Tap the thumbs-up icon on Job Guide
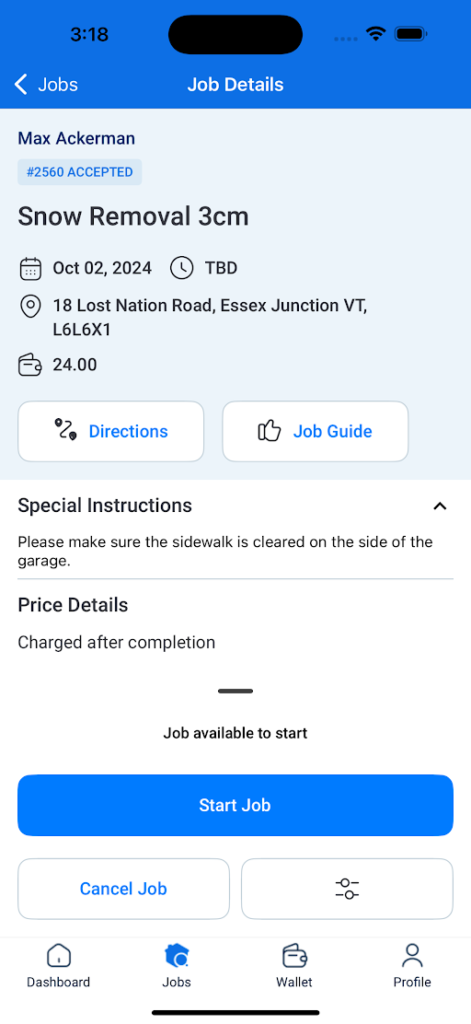Viewport: 471px width, 1024px height. click(269, 431)
